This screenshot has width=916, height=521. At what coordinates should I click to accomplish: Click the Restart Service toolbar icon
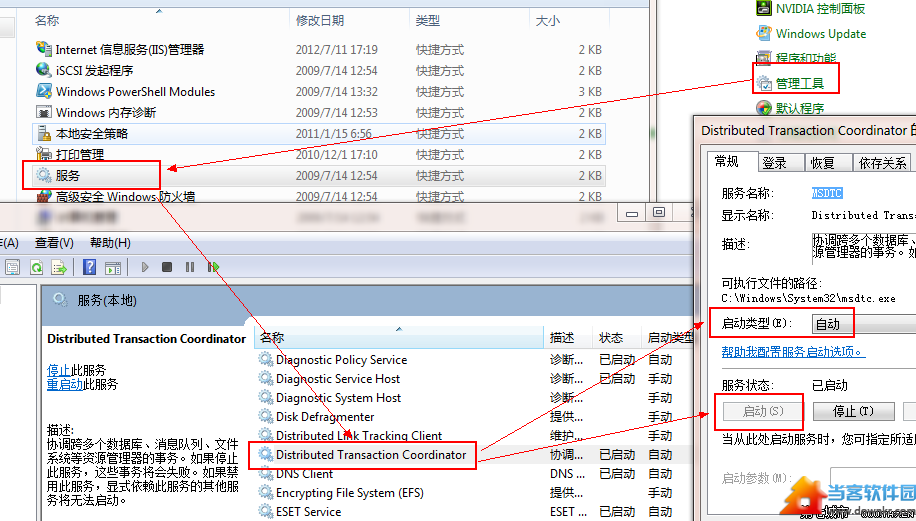[213, 267]
